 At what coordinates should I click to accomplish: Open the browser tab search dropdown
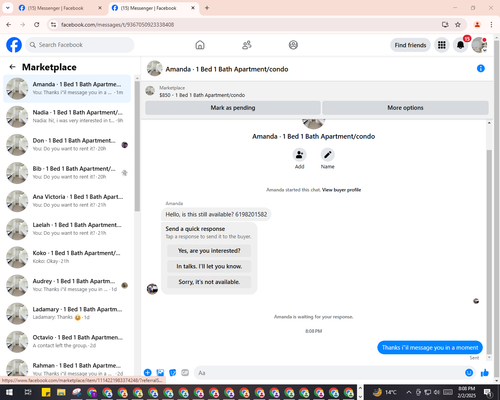(x=8, y=8)
